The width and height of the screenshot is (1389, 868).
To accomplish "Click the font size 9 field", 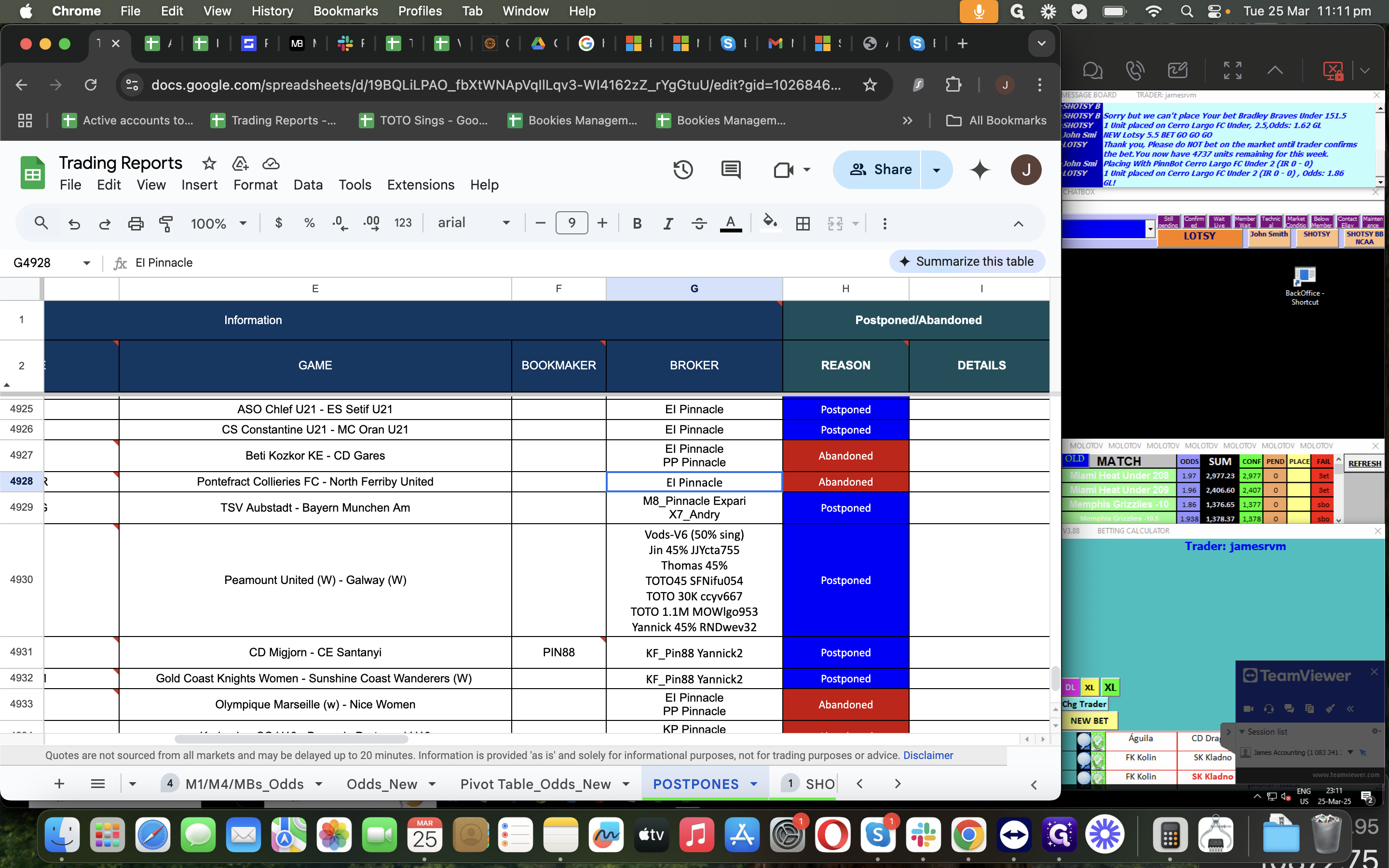I will pos(572,223).
